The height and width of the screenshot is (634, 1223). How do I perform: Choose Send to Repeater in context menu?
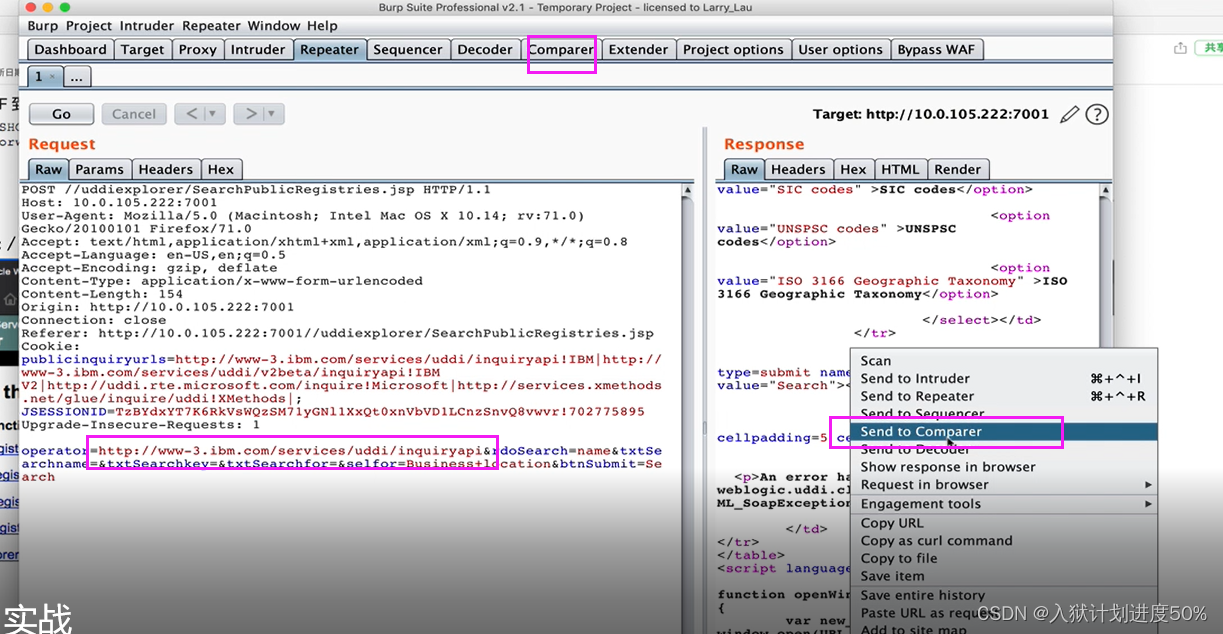point(1003,397)
